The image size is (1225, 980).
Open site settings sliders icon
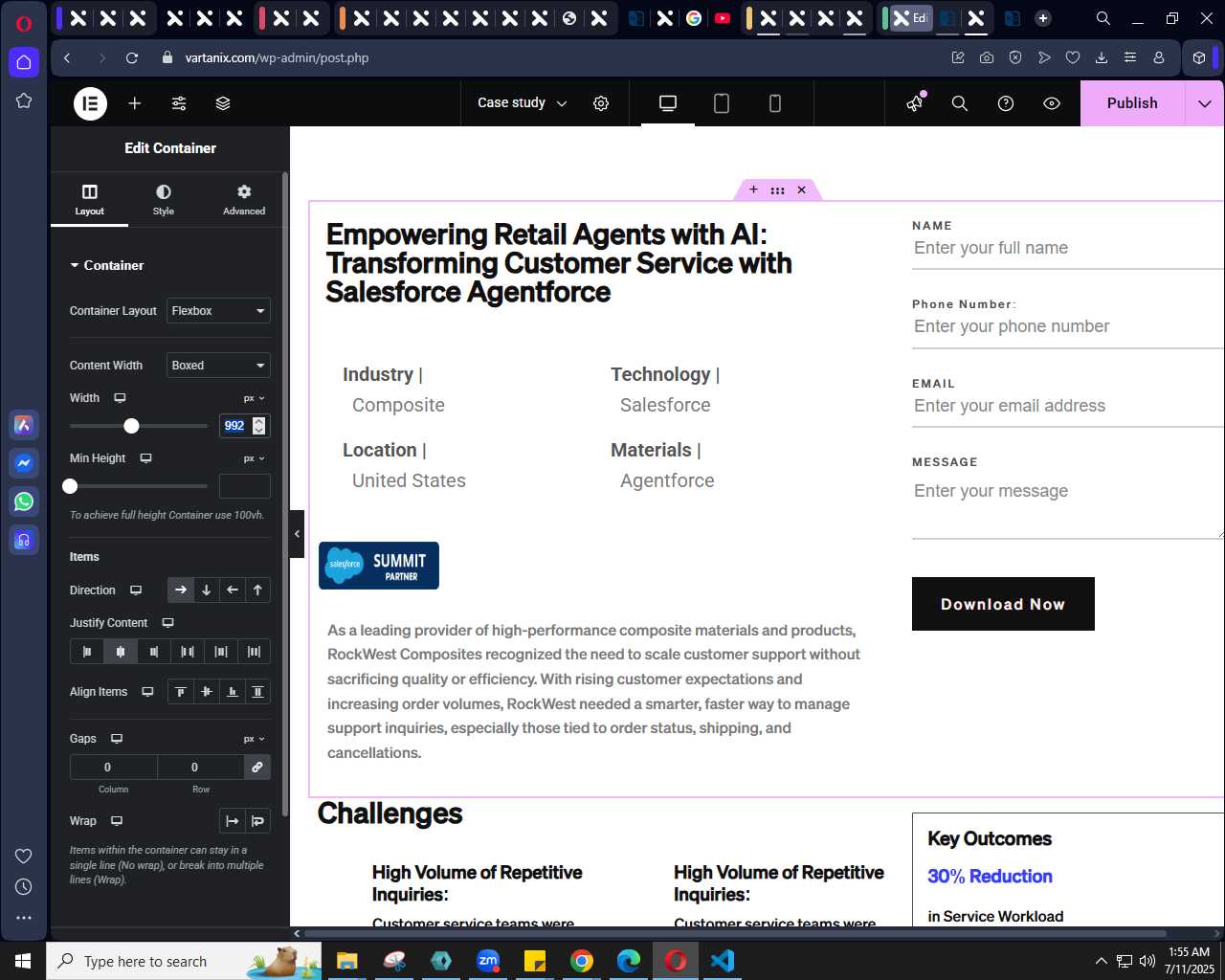pos(179,103)
